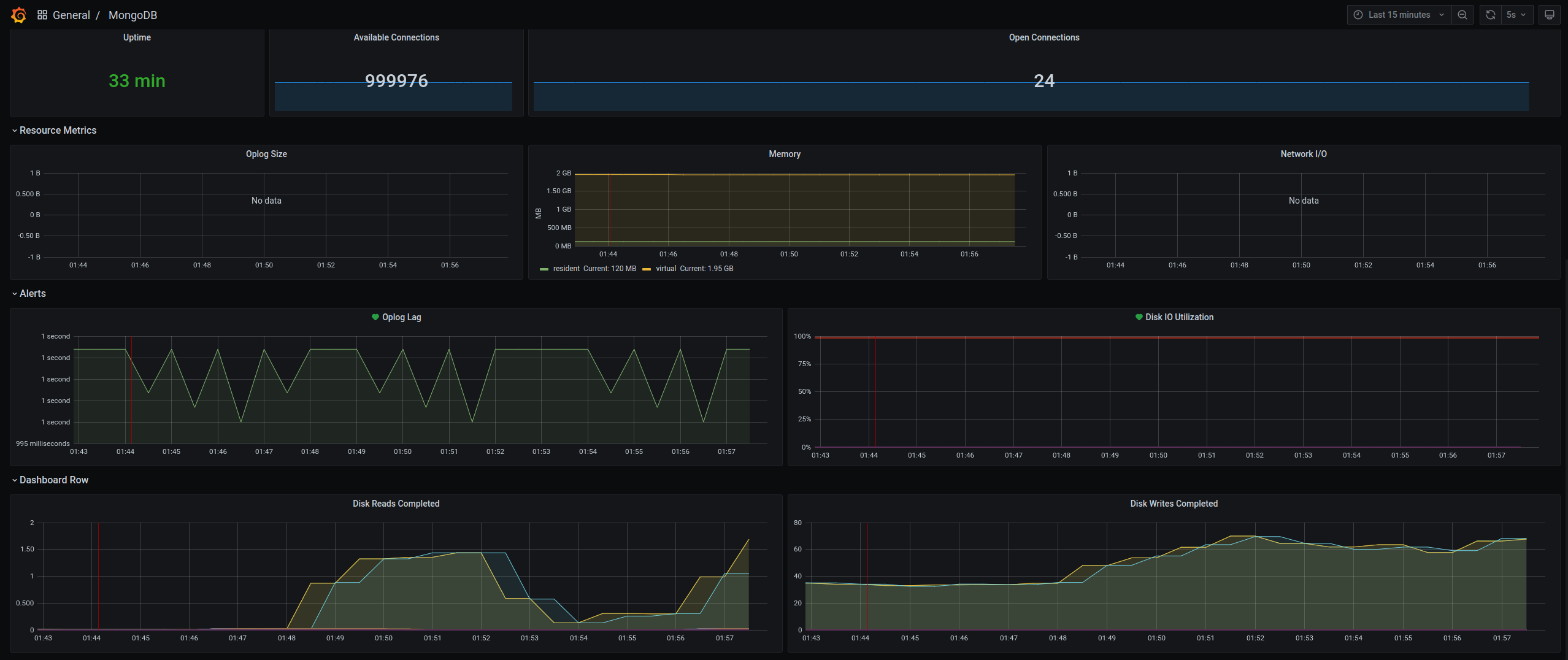Click the yellow virtual series color swatch
Screen dimensions: 1568x660
coord(646,269)
